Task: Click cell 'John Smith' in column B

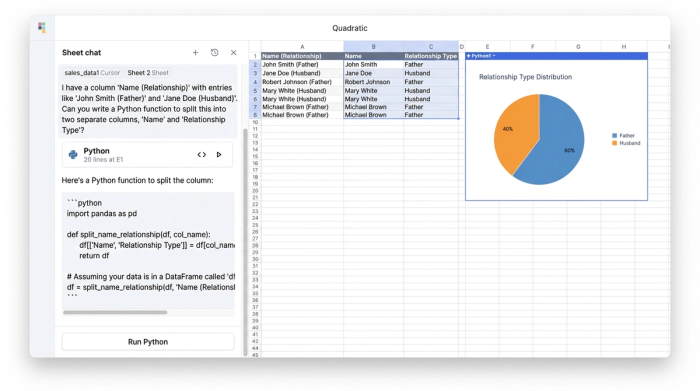Action: [373, 65]
